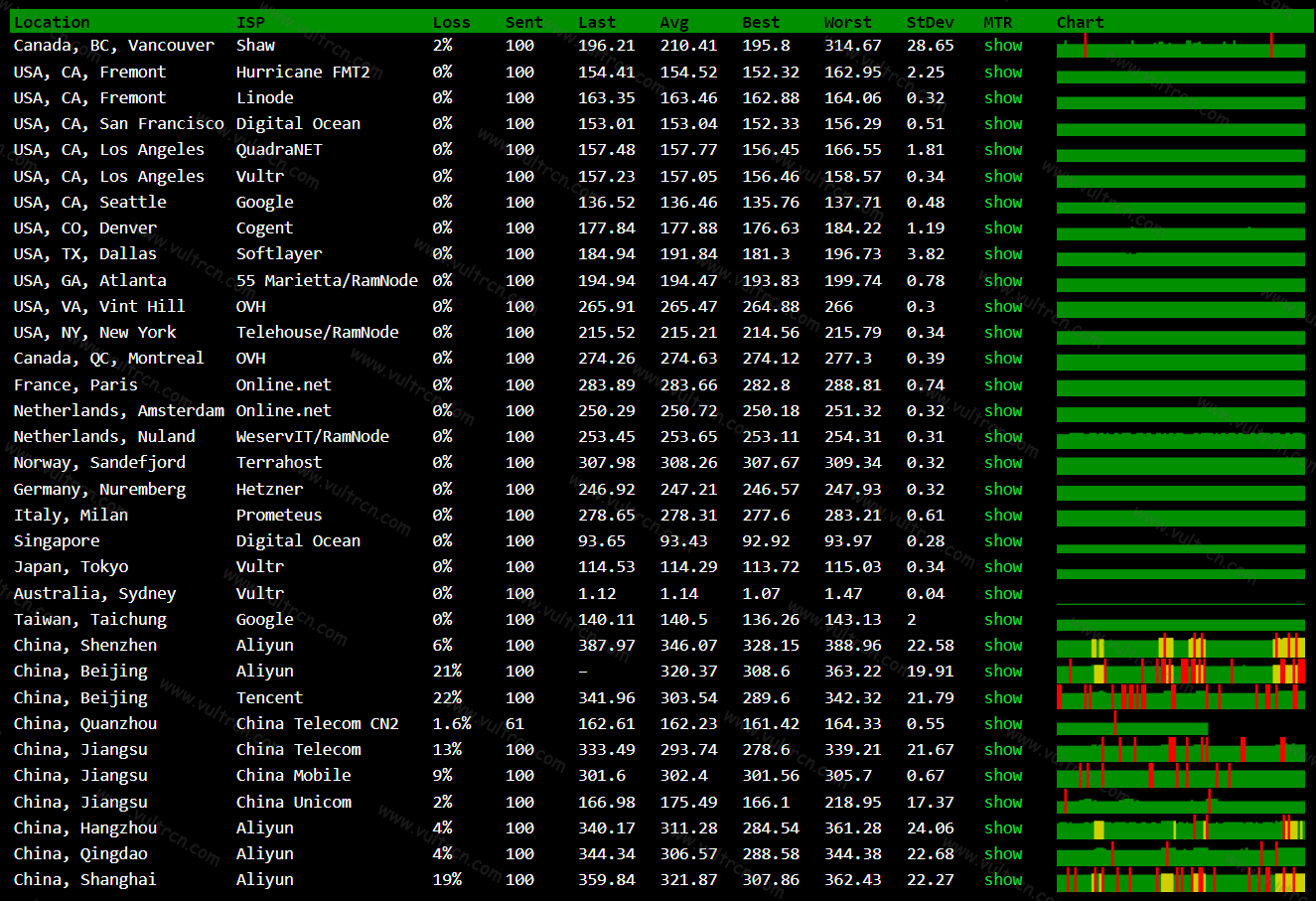Select the ISP text Hurricane FMT2

(x=303, y=72)
